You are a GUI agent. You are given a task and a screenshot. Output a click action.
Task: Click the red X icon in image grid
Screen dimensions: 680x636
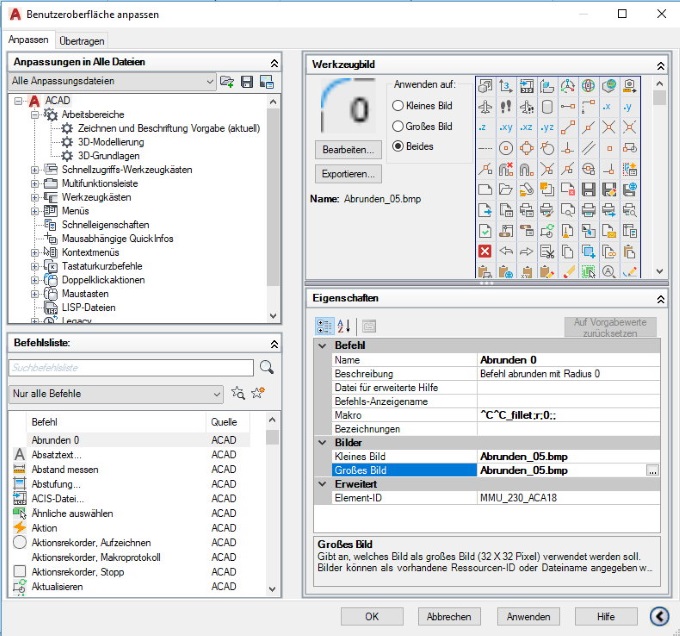pos(485,250)
